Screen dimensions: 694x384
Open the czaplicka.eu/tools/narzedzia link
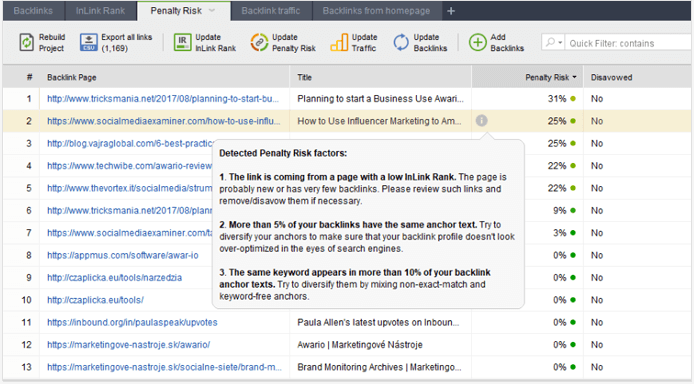point(114,277)
